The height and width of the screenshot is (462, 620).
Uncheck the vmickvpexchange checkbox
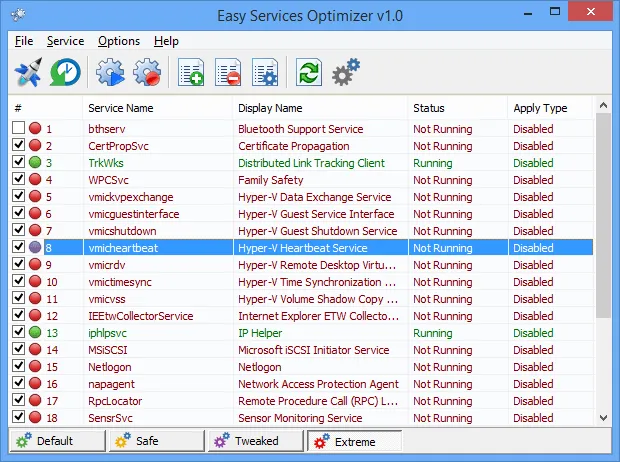click(19, 196)
